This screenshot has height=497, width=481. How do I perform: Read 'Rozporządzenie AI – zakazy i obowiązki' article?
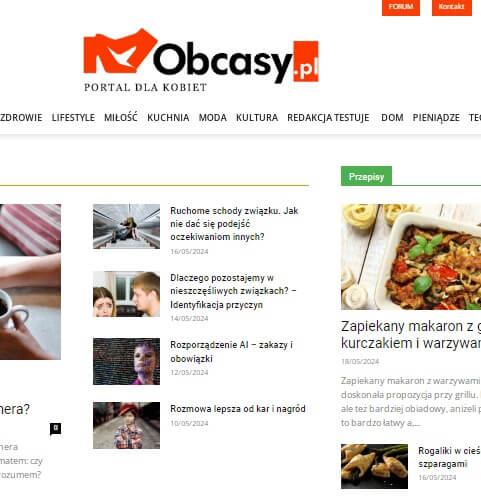(x=231, y=352)
